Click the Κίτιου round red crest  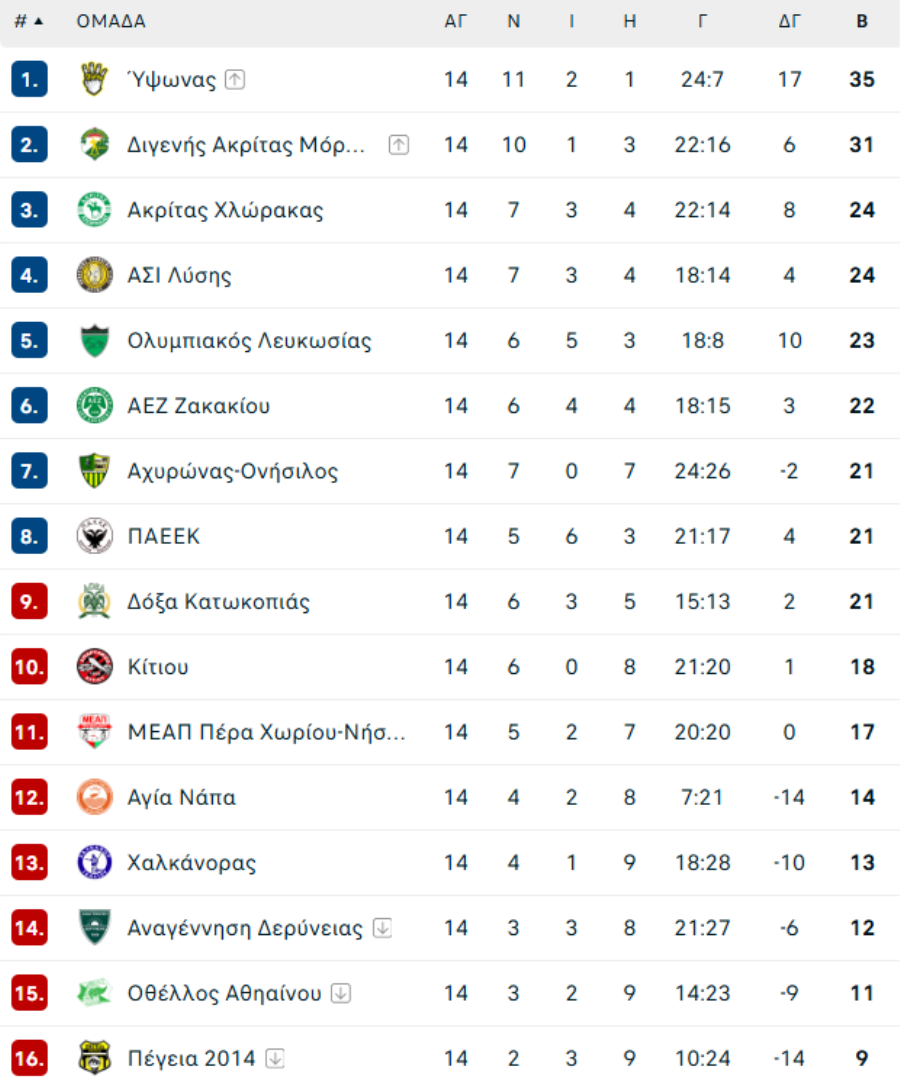pyautogui.click(x=95, y=667)
